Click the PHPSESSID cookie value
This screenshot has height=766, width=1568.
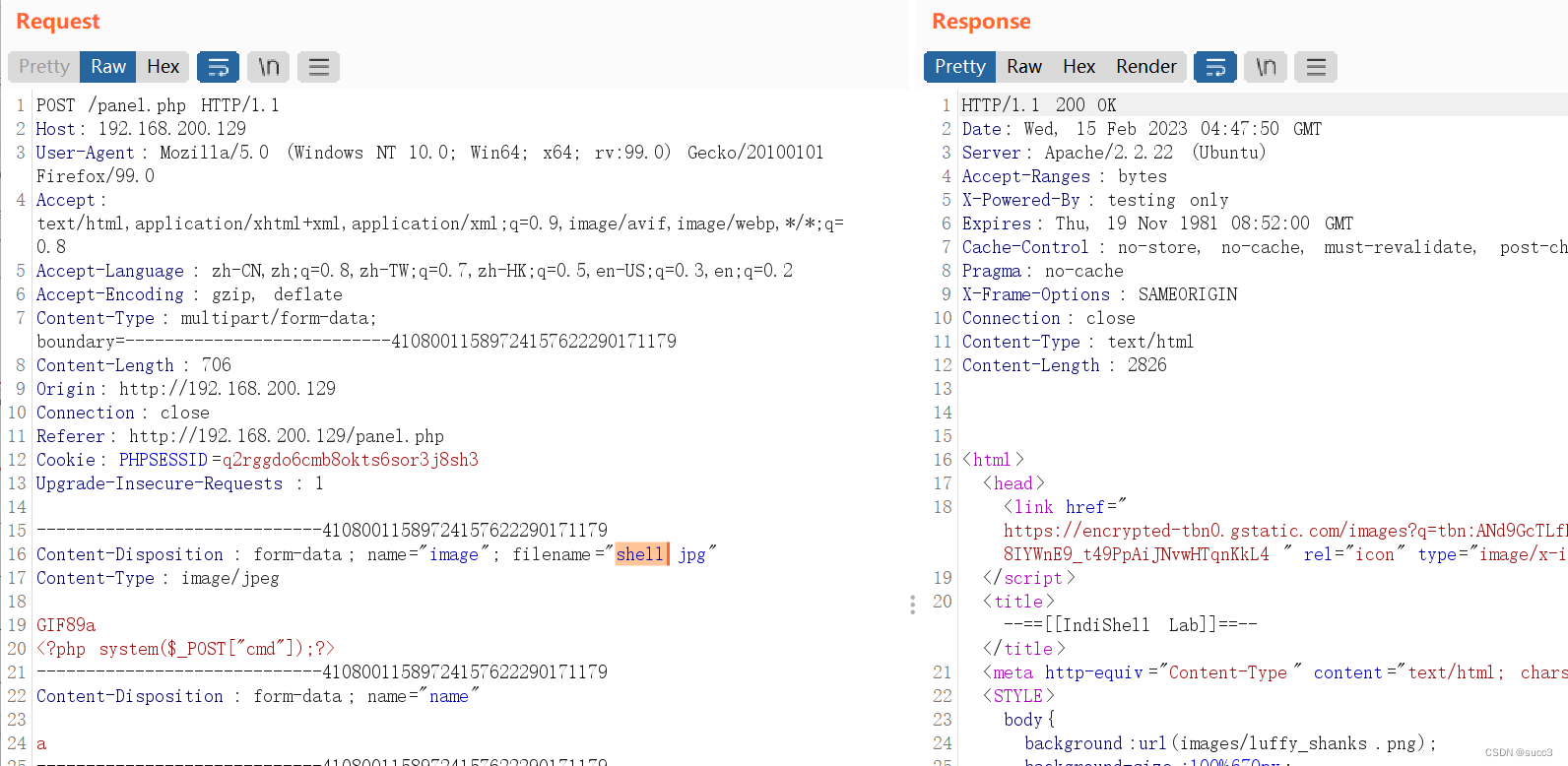click(x=350, y=460)
